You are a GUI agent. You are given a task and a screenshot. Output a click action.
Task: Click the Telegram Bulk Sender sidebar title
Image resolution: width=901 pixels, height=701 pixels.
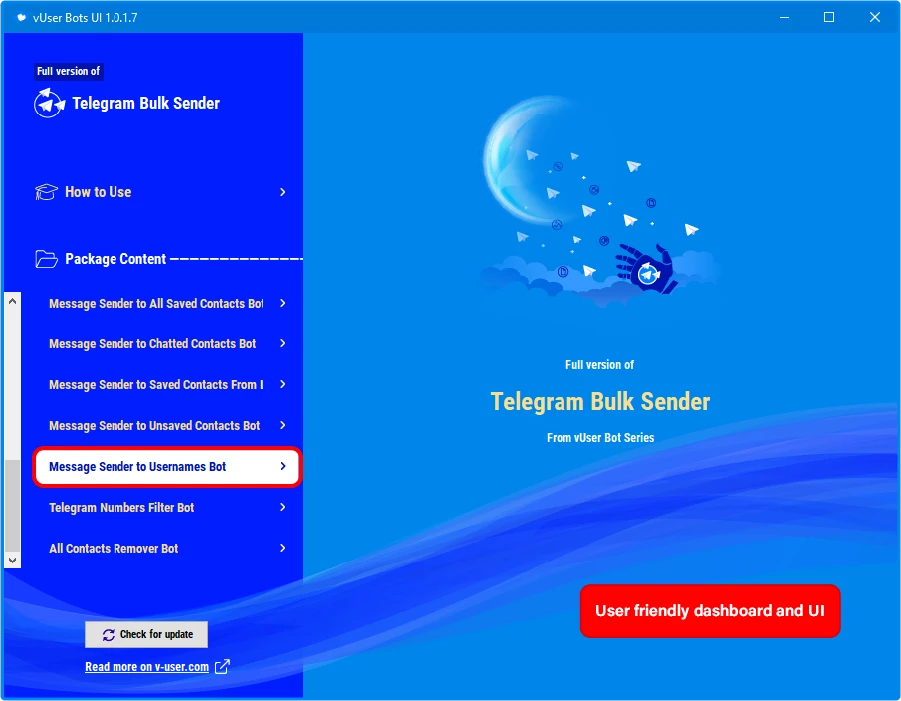(146, 103)
